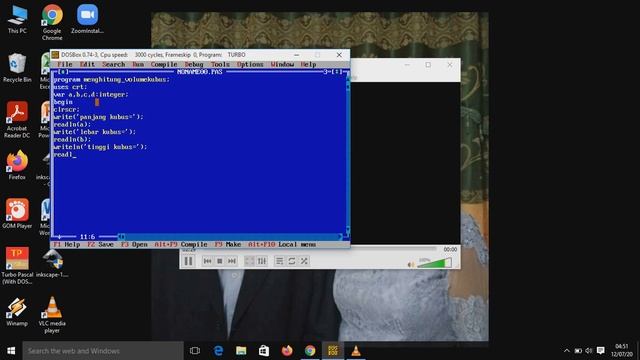
Task: Click Alt+F10 Local menu in status line
Action: (x=282, y=244)
